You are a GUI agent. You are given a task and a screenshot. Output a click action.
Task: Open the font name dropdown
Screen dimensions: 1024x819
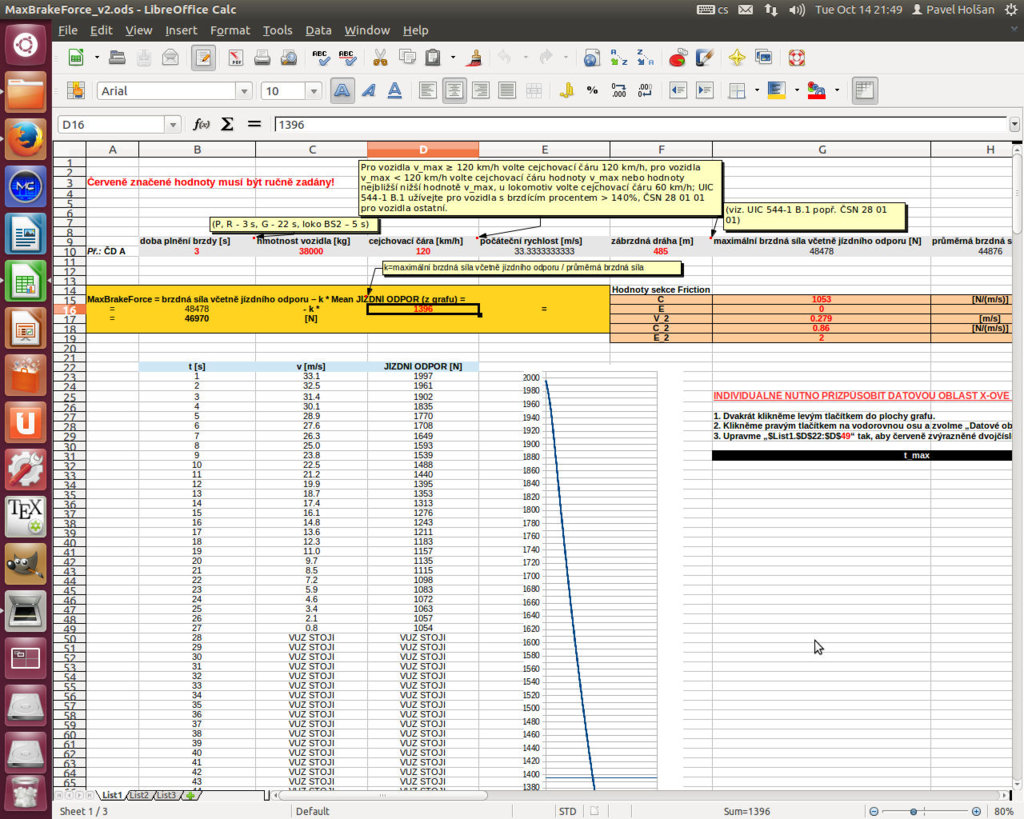pos(243,91)
